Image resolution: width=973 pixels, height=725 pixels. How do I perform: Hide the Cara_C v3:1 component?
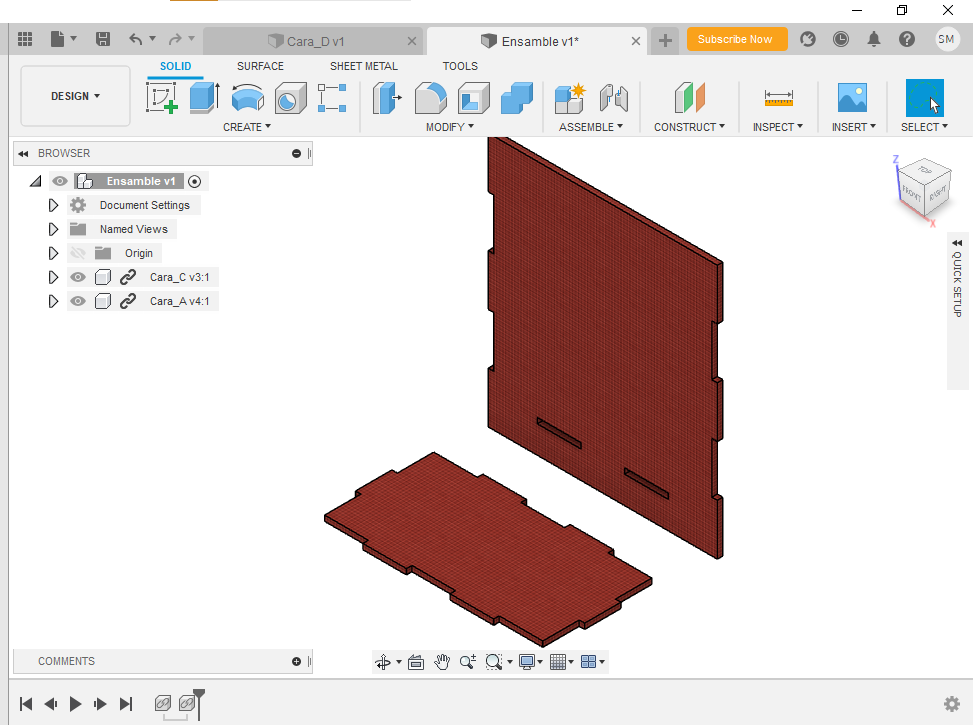click(x=78, y=277)
